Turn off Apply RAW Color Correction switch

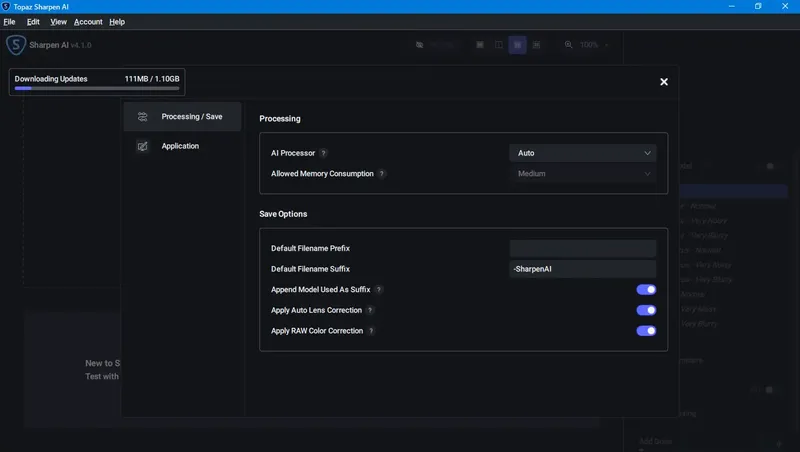coord(646,331)
